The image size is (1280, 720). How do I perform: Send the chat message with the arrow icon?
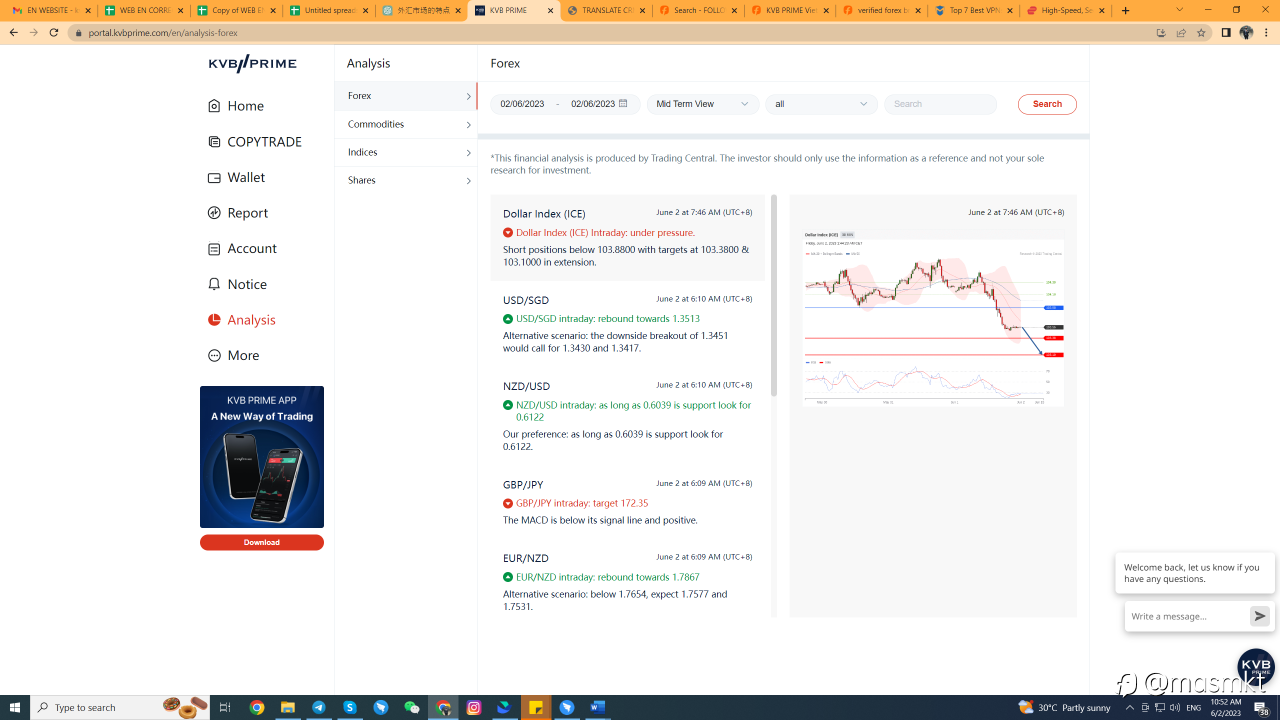[x=1260, y=617]
